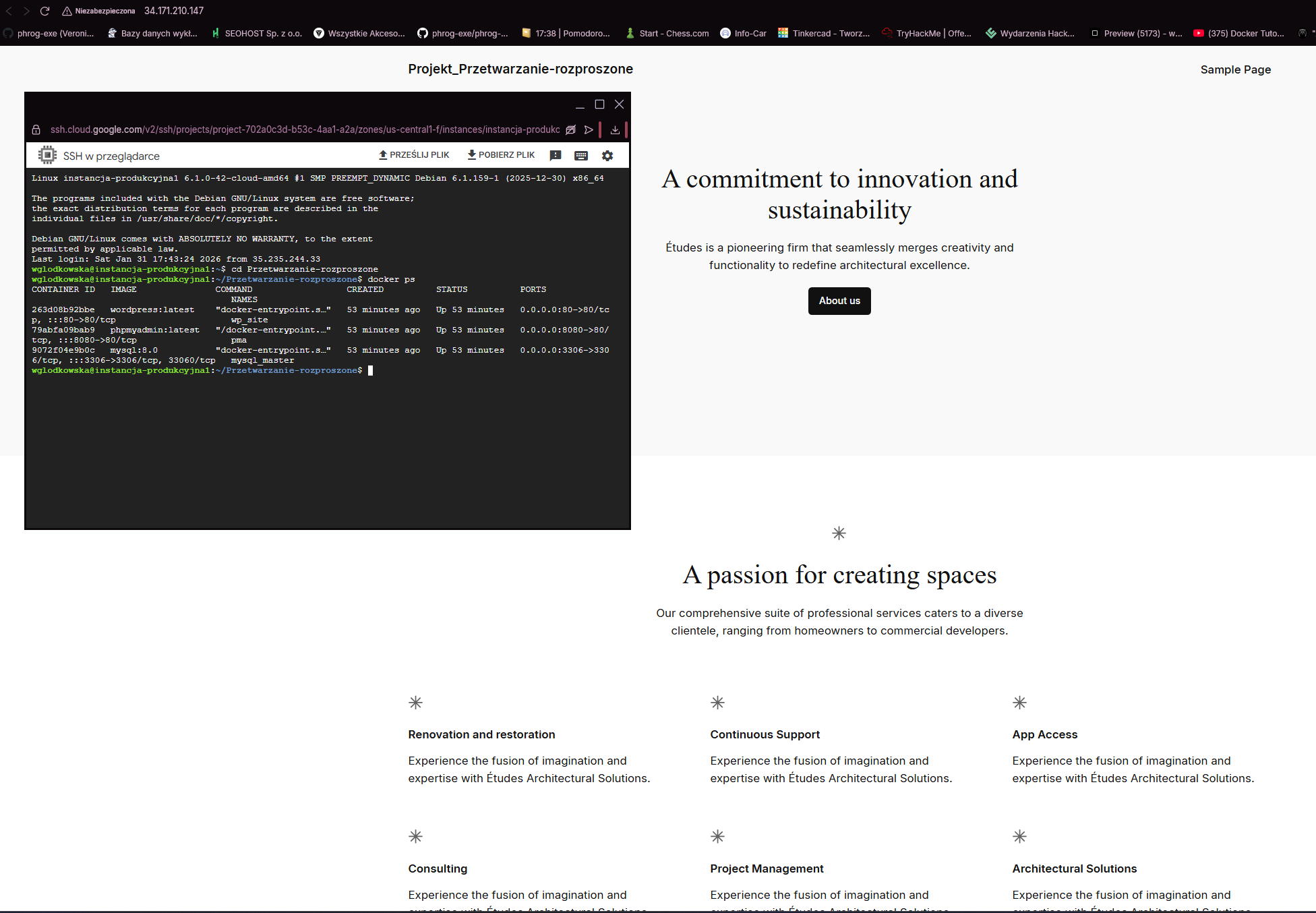Click the Niezabezpieczona security warning
The height and width of the screenshot is (913, 1316).
pos(98,11)
